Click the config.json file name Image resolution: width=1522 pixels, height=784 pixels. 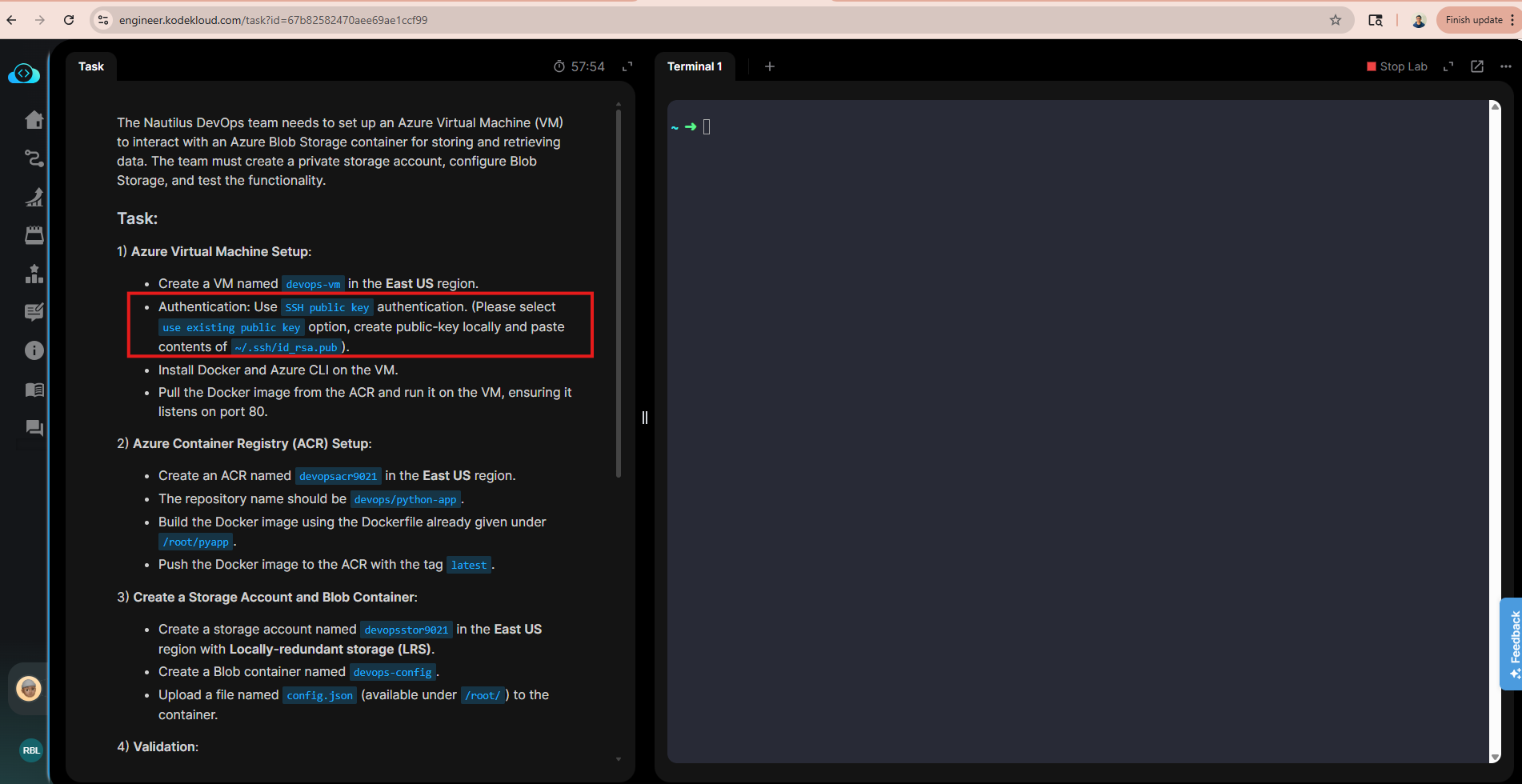[320, 695]
